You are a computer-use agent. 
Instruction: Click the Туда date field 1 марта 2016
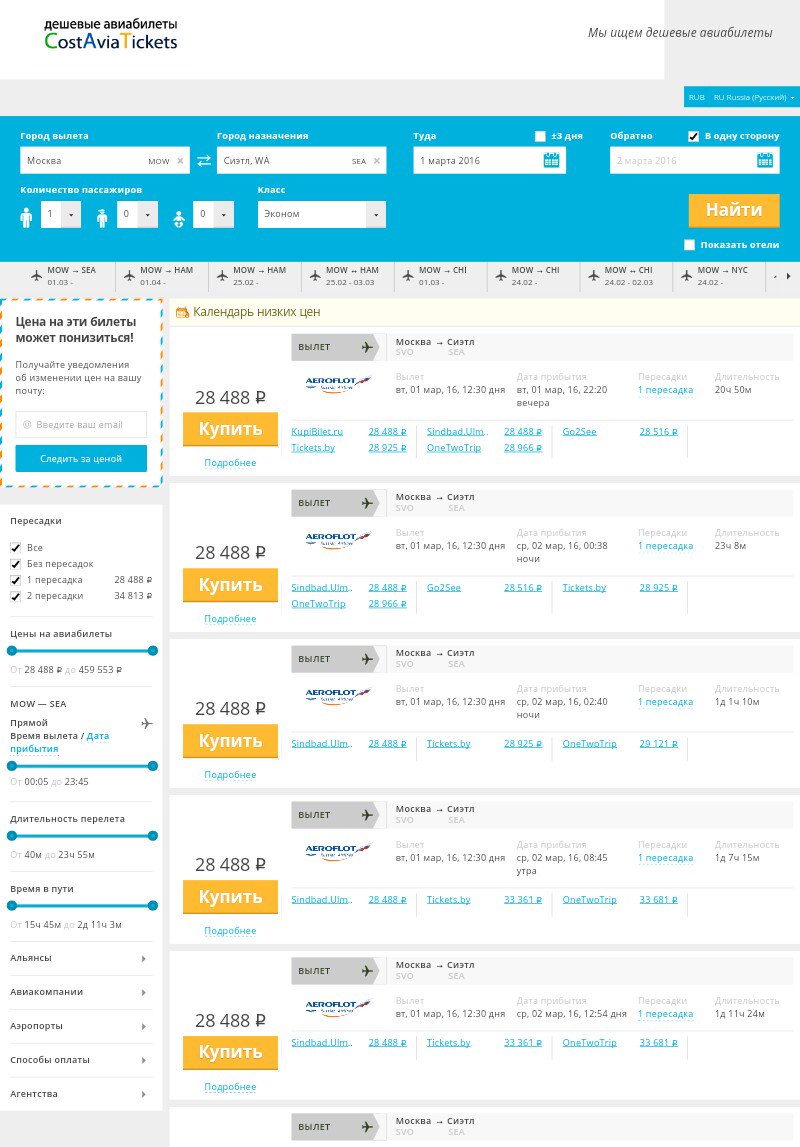(489, 160)
